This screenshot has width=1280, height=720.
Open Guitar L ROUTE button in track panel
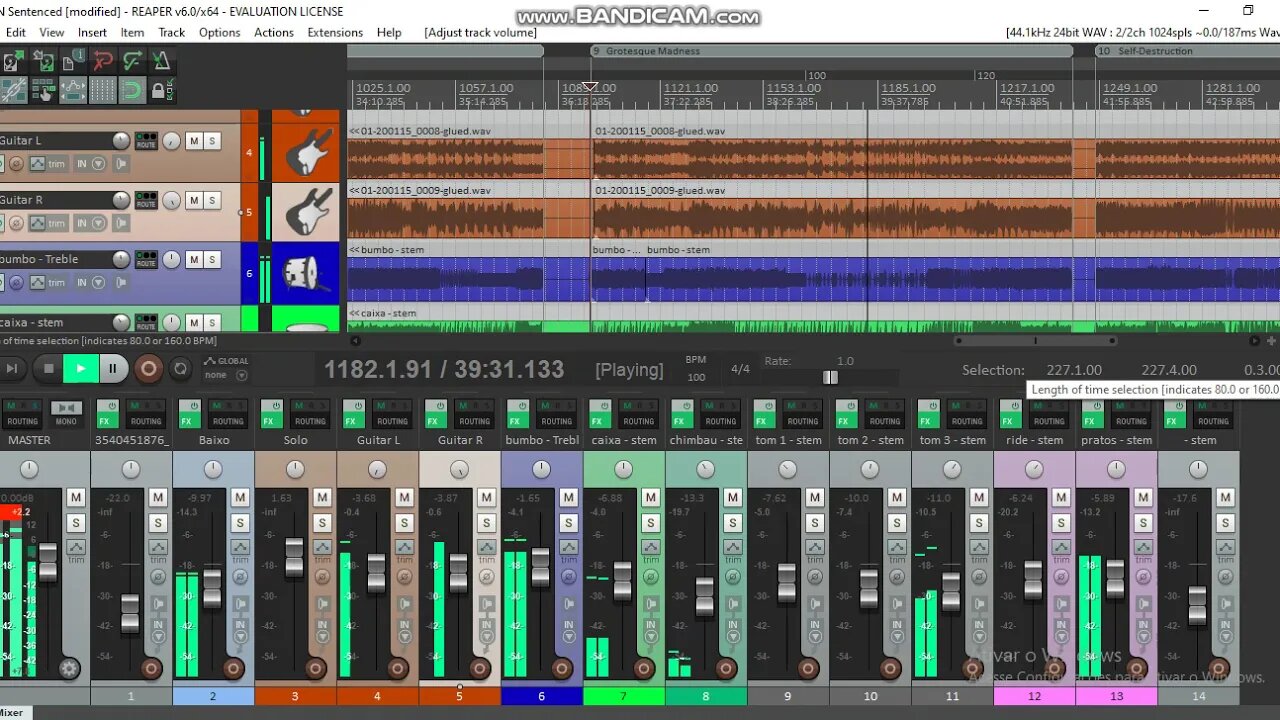pyautogui.click(x=146, y=142)
